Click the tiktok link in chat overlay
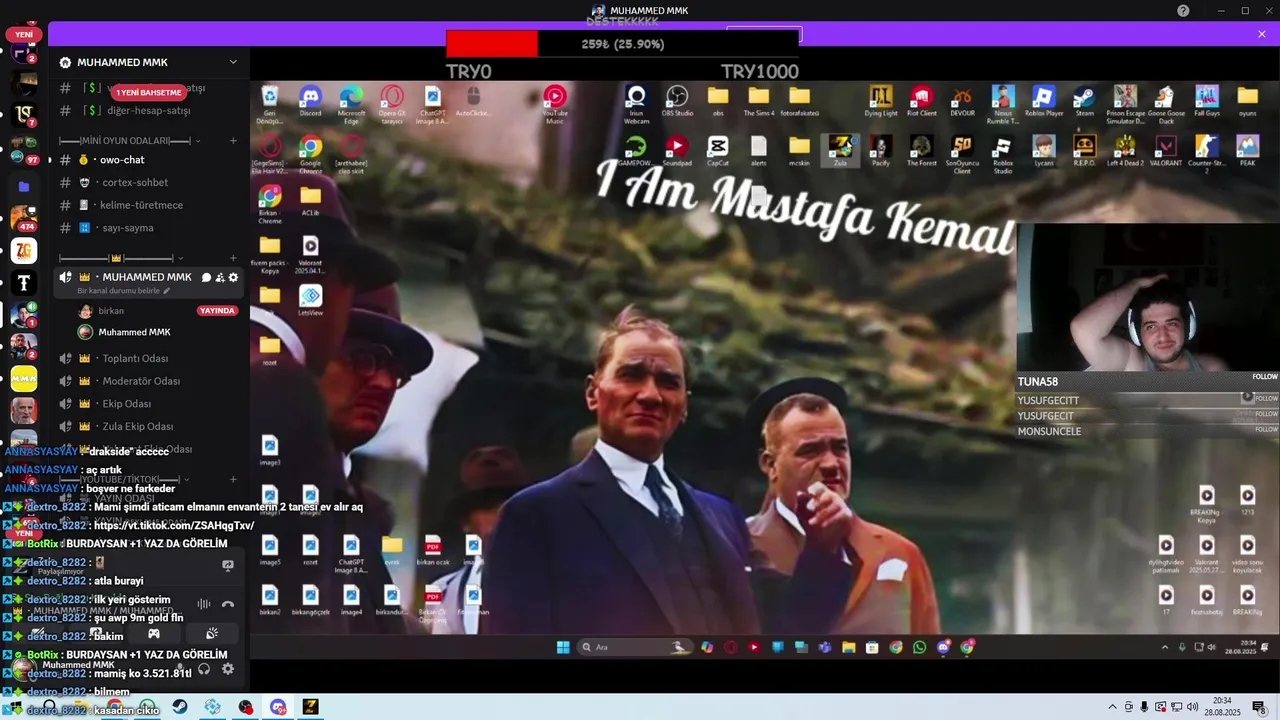1280x720 pixels. click(x=174, y=525)
